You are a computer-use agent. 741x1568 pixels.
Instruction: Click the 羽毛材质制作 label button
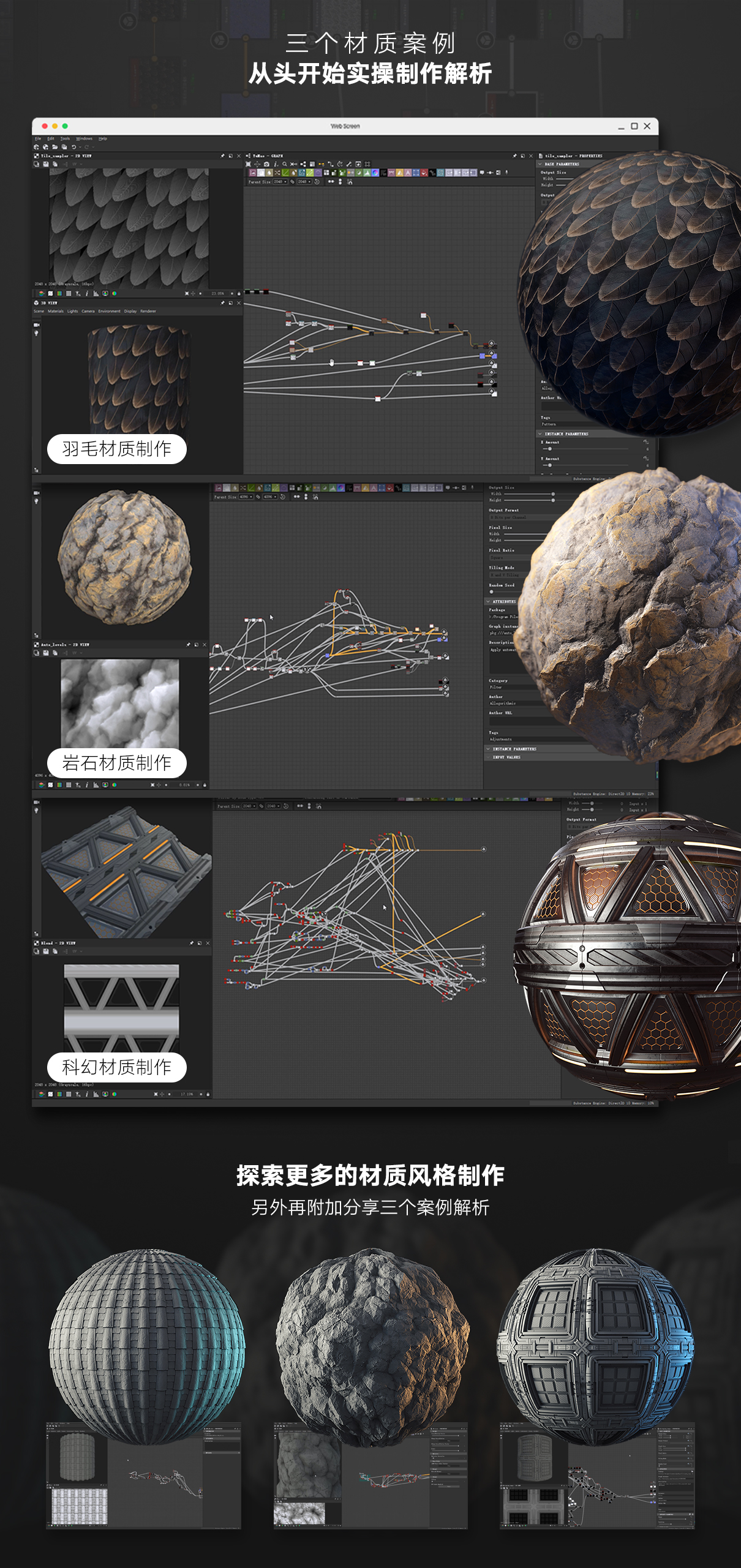point(116,449)
